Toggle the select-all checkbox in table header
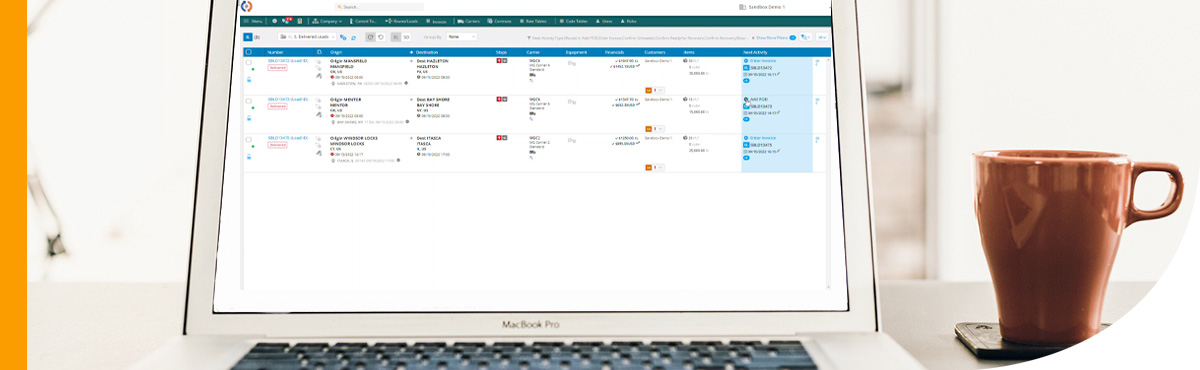 pyautogui.click(x=249, y=51)
